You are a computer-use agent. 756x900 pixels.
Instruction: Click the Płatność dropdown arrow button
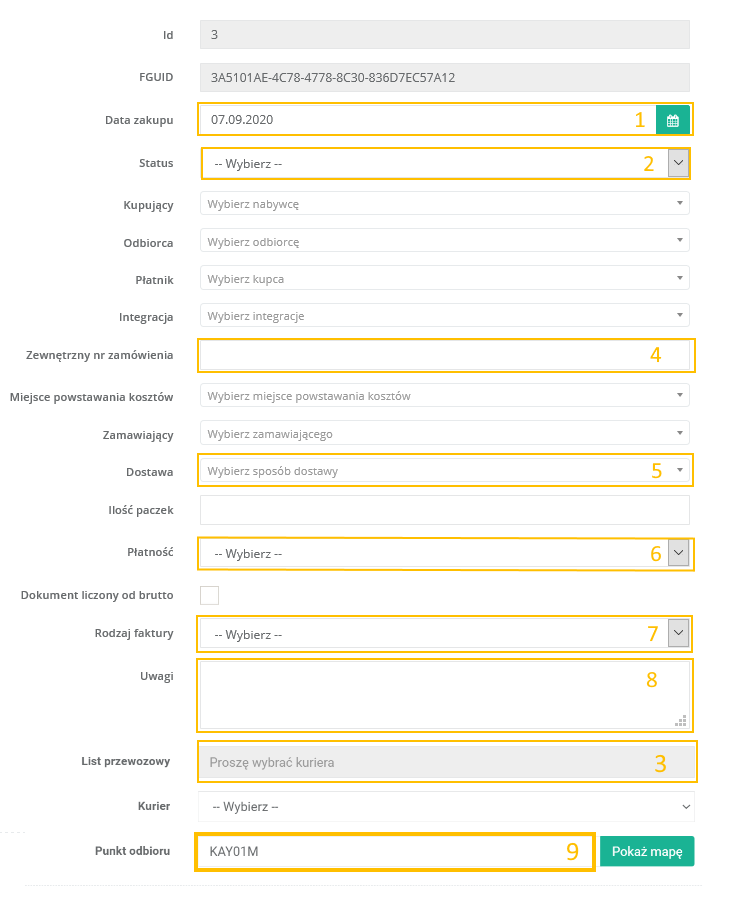pyautogui.click(x=678, y=553)
